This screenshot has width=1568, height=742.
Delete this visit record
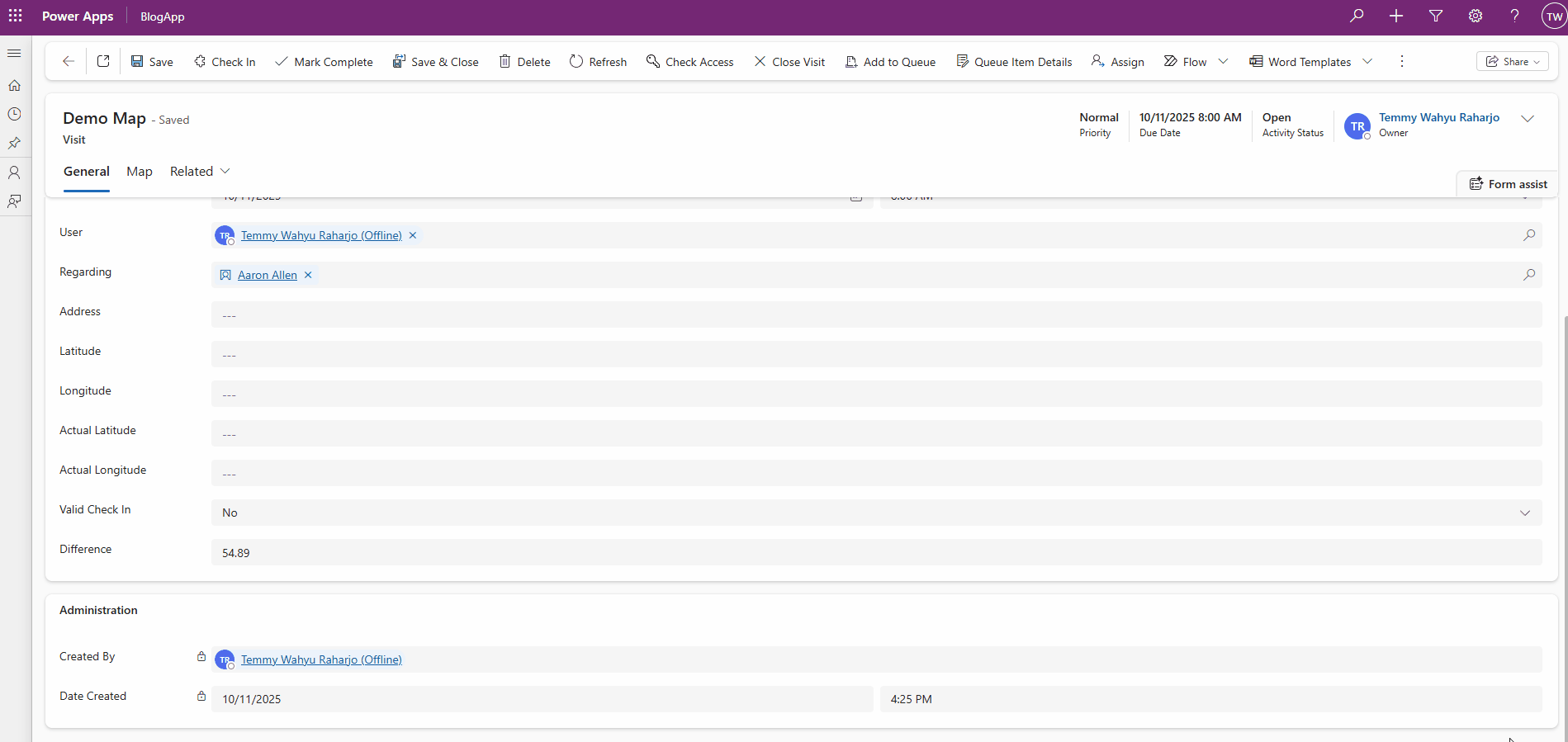524,62
